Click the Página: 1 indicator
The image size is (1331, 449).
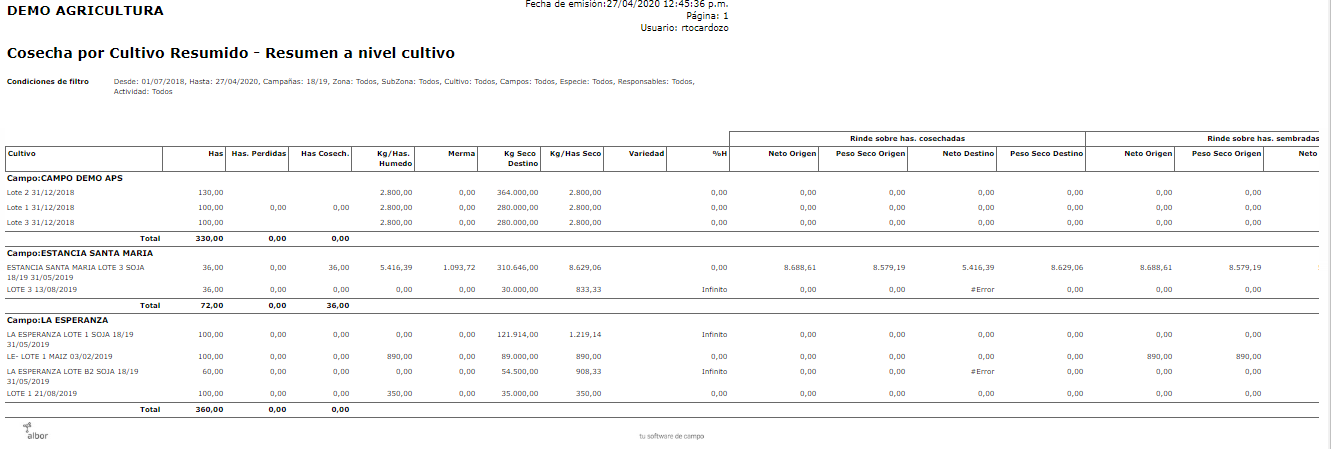(708, 16)
